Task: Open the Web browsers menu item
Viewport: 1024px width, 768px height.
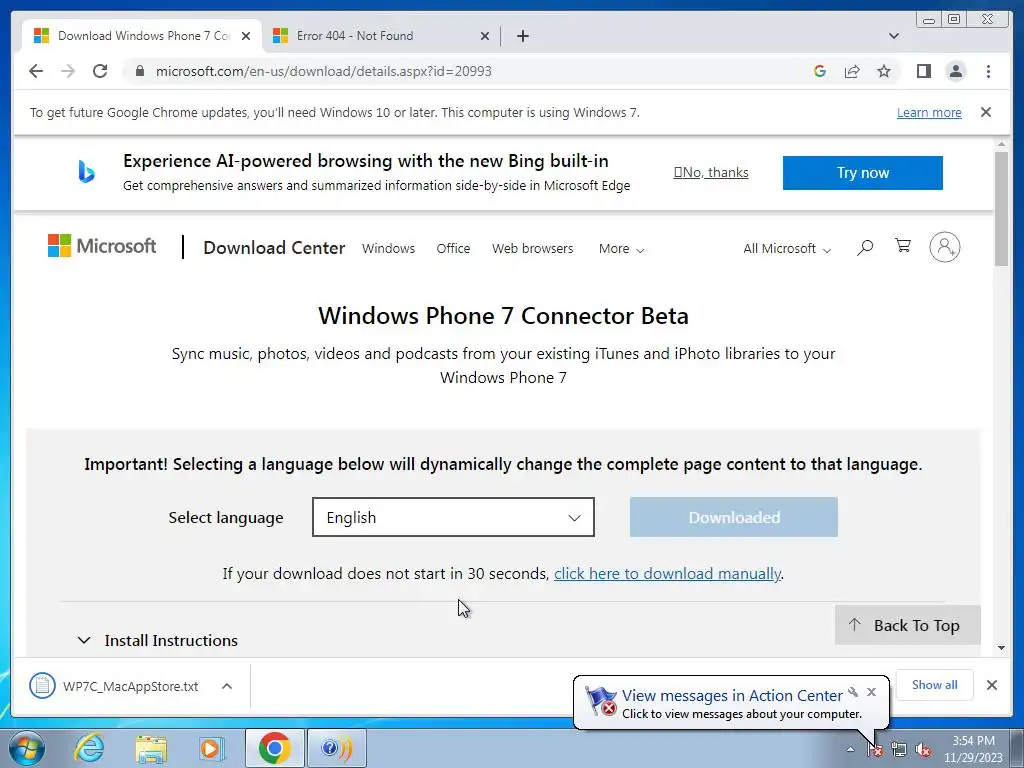Action: pos(532,249)
